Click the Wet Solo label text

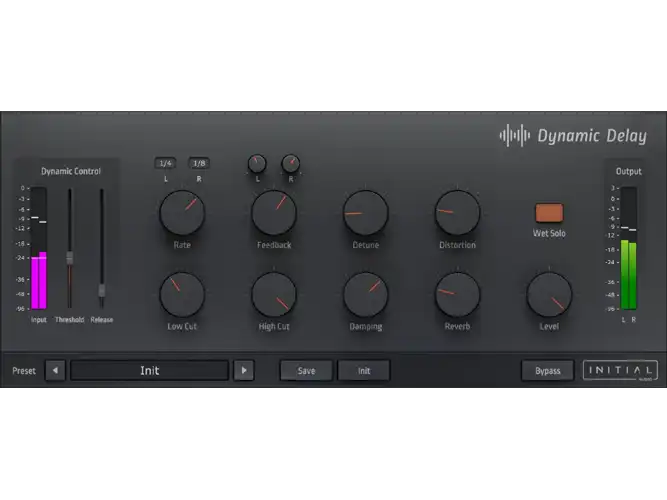click(x=549, y=233)
